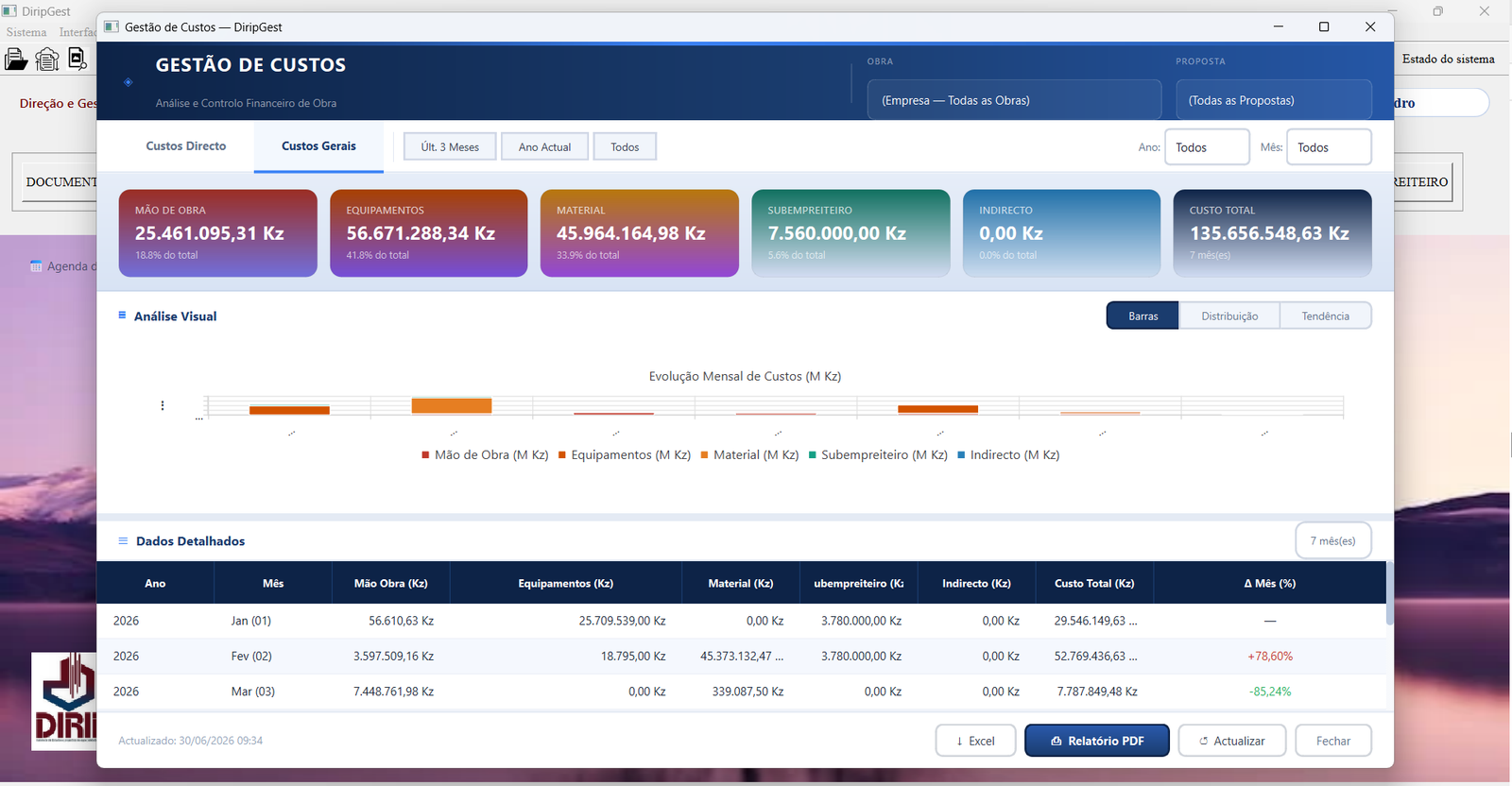Open the Proposta dropdown (Todas as Propostas)

click(1273, 100)
